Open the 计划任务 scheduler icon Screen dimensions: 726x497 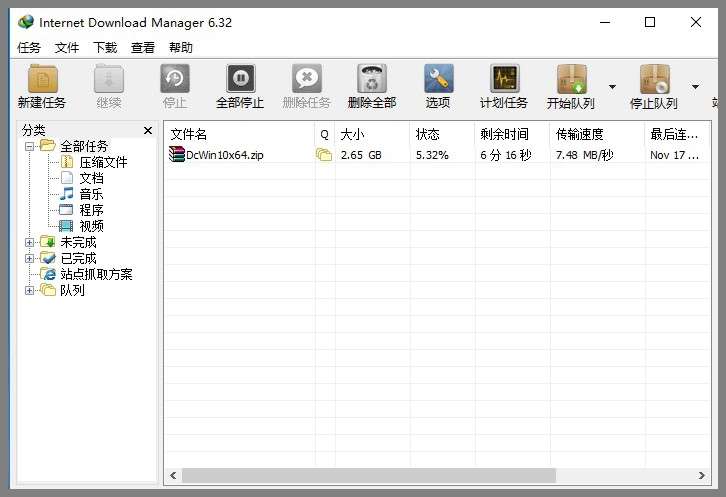[504, 79]
